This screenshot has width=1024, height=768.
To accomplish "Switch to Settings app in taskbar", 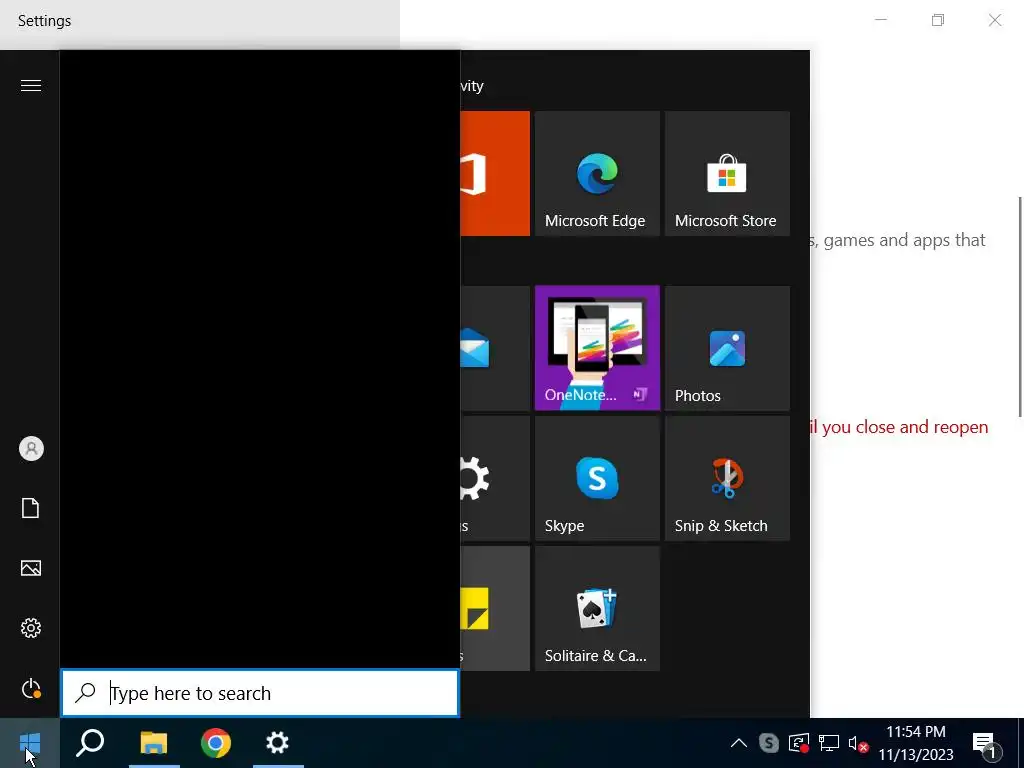I will tap(278, 743).
